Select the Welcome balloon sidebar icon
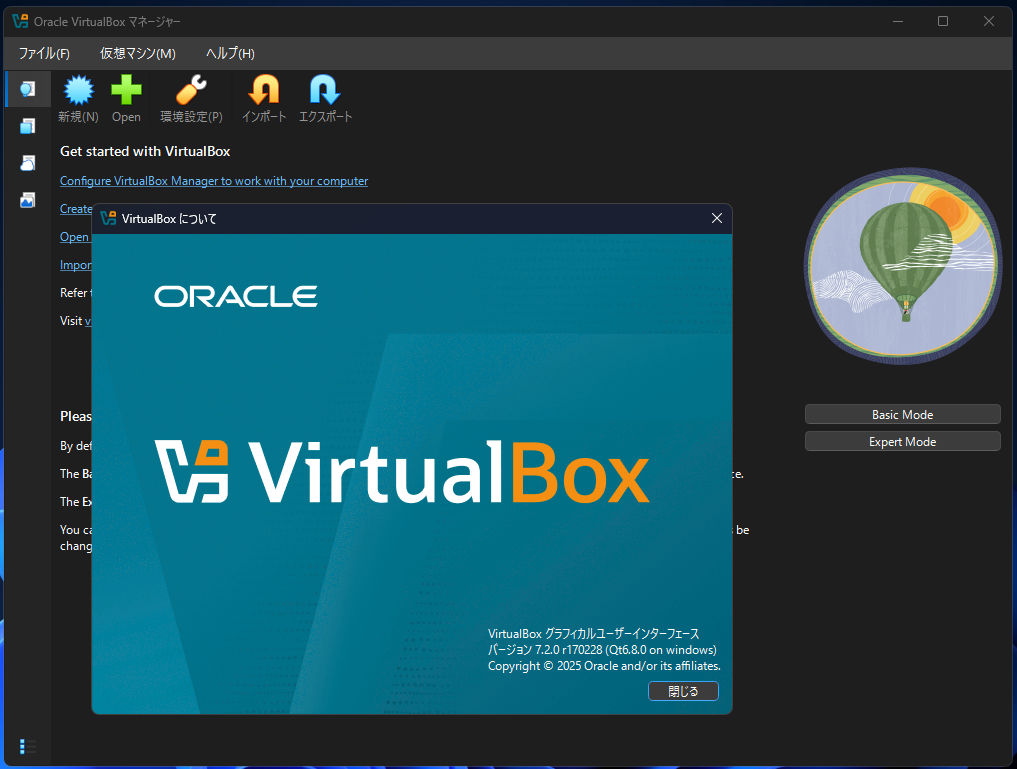 pos(27,88)
